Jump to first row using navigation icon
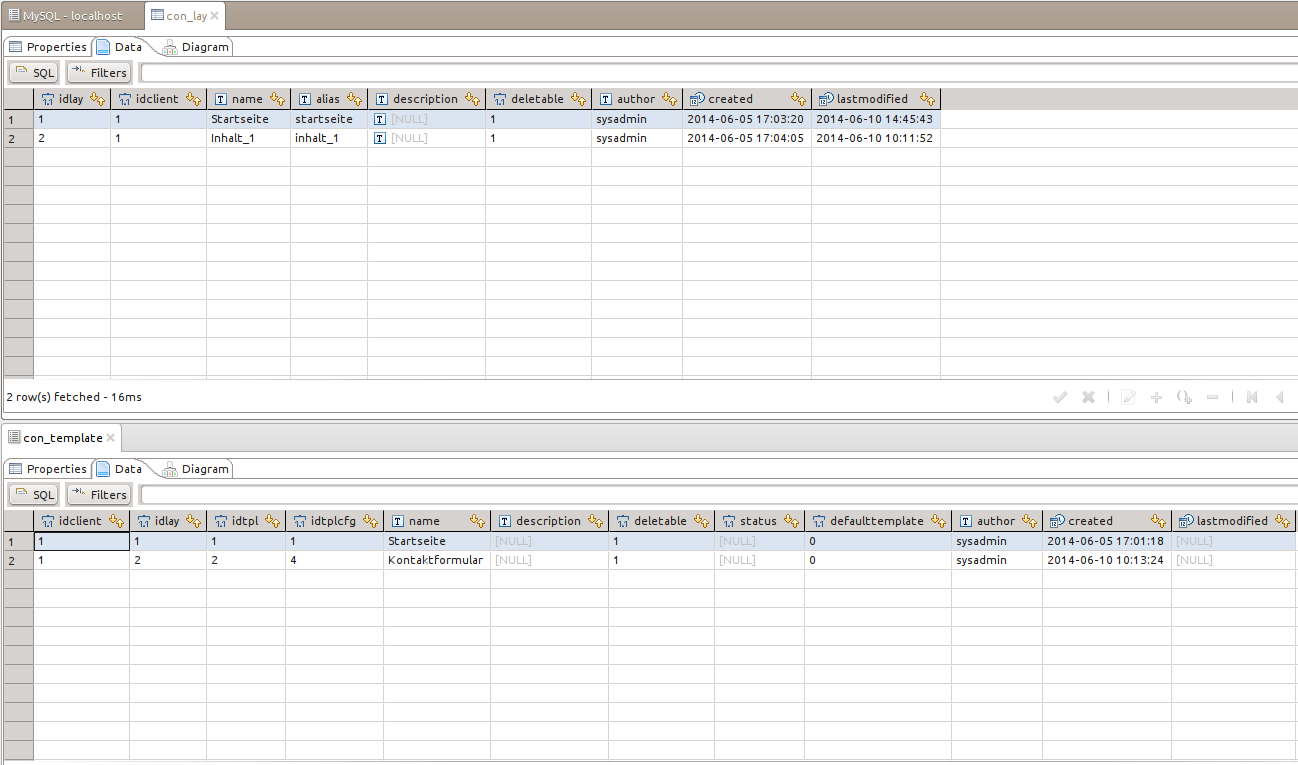This screenshot has width=1298, height=765. (x=1252, y=397)
